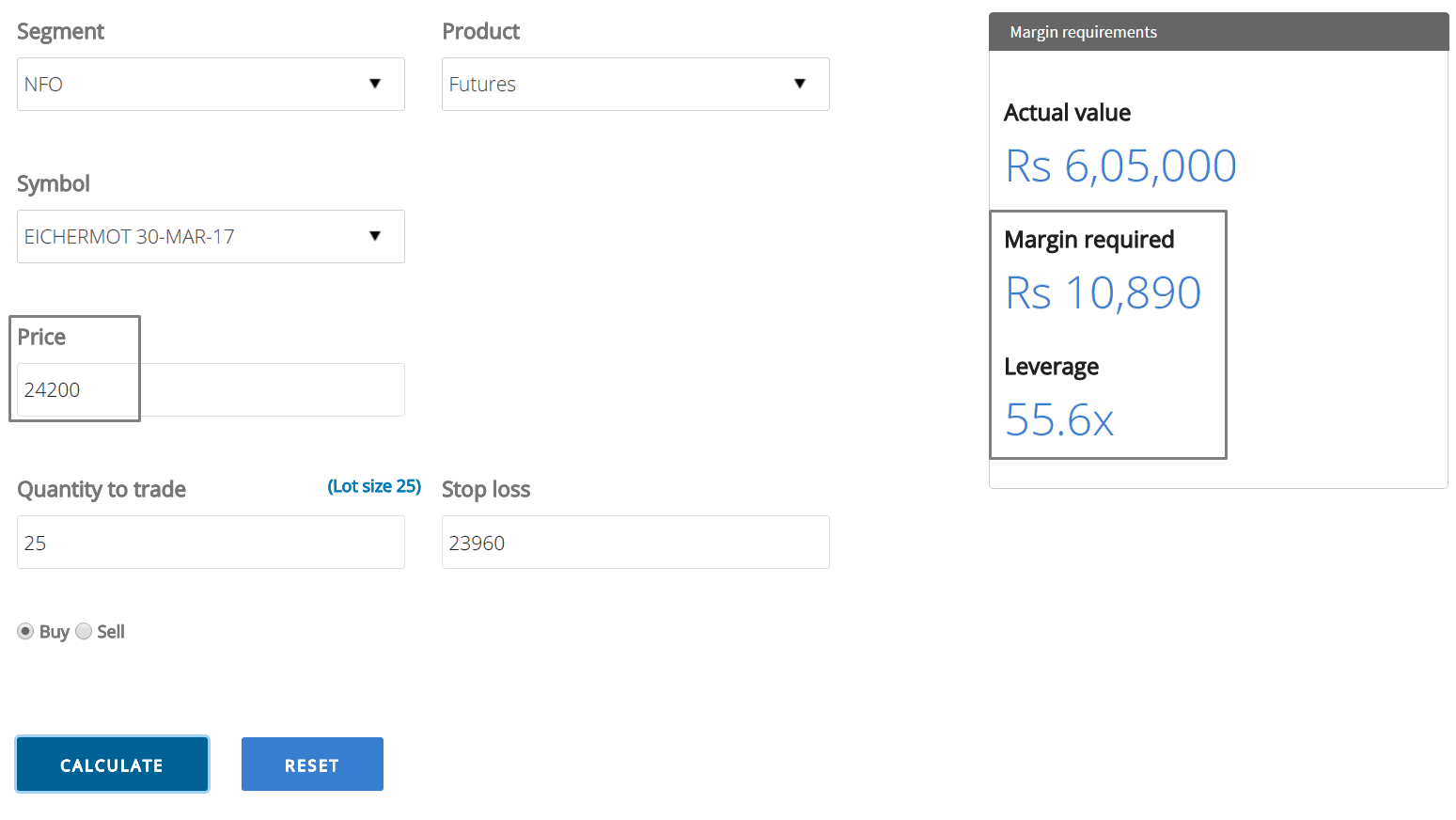The width and height of the screenshot is (1456, 820).
Task: Focus the Price field containing 24200
Action: point(211,389)
